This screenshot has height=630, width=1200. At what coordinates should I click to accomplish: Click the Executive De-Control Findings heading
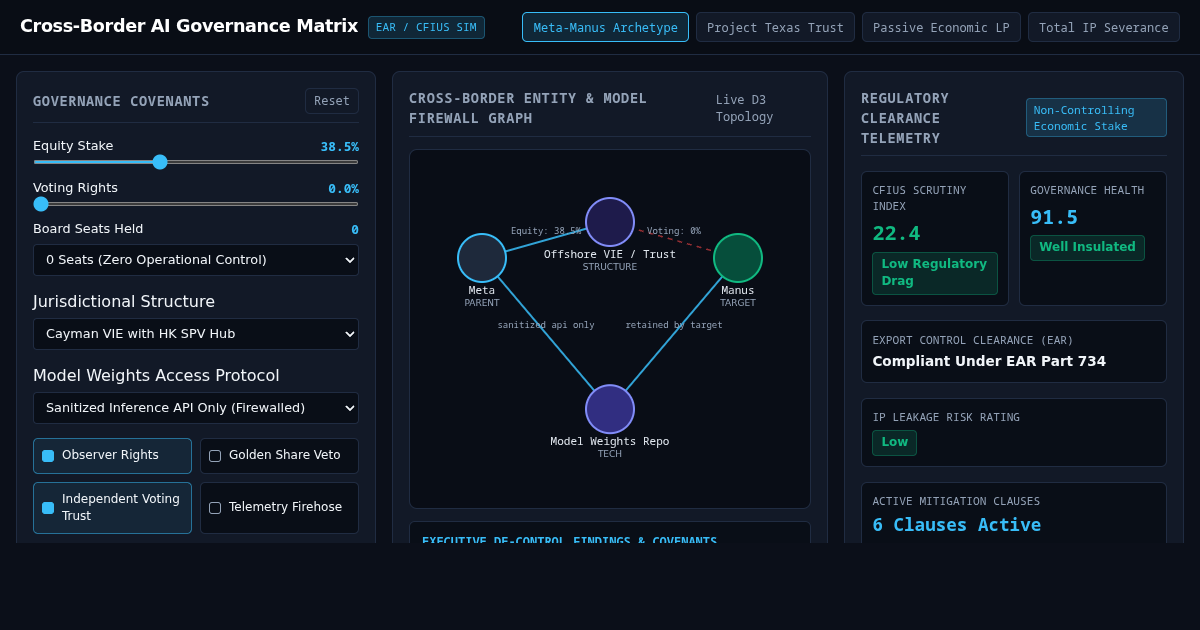coord(569,538)
